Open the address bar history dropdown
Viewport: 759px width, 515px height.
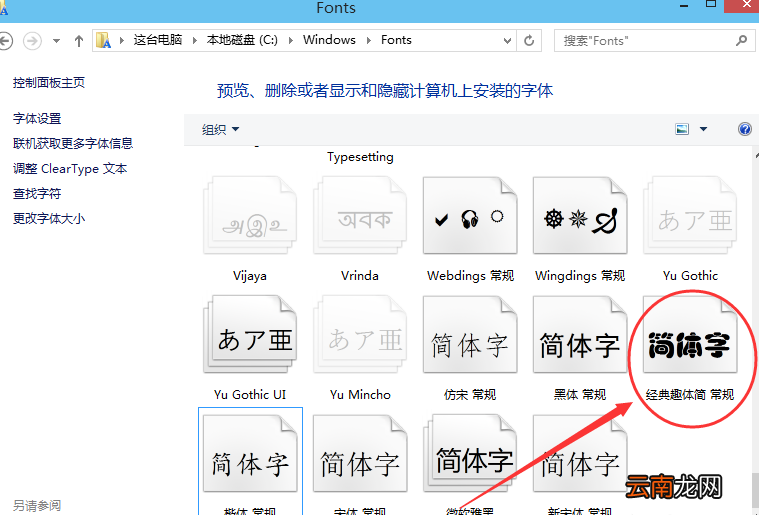(507, 41)
